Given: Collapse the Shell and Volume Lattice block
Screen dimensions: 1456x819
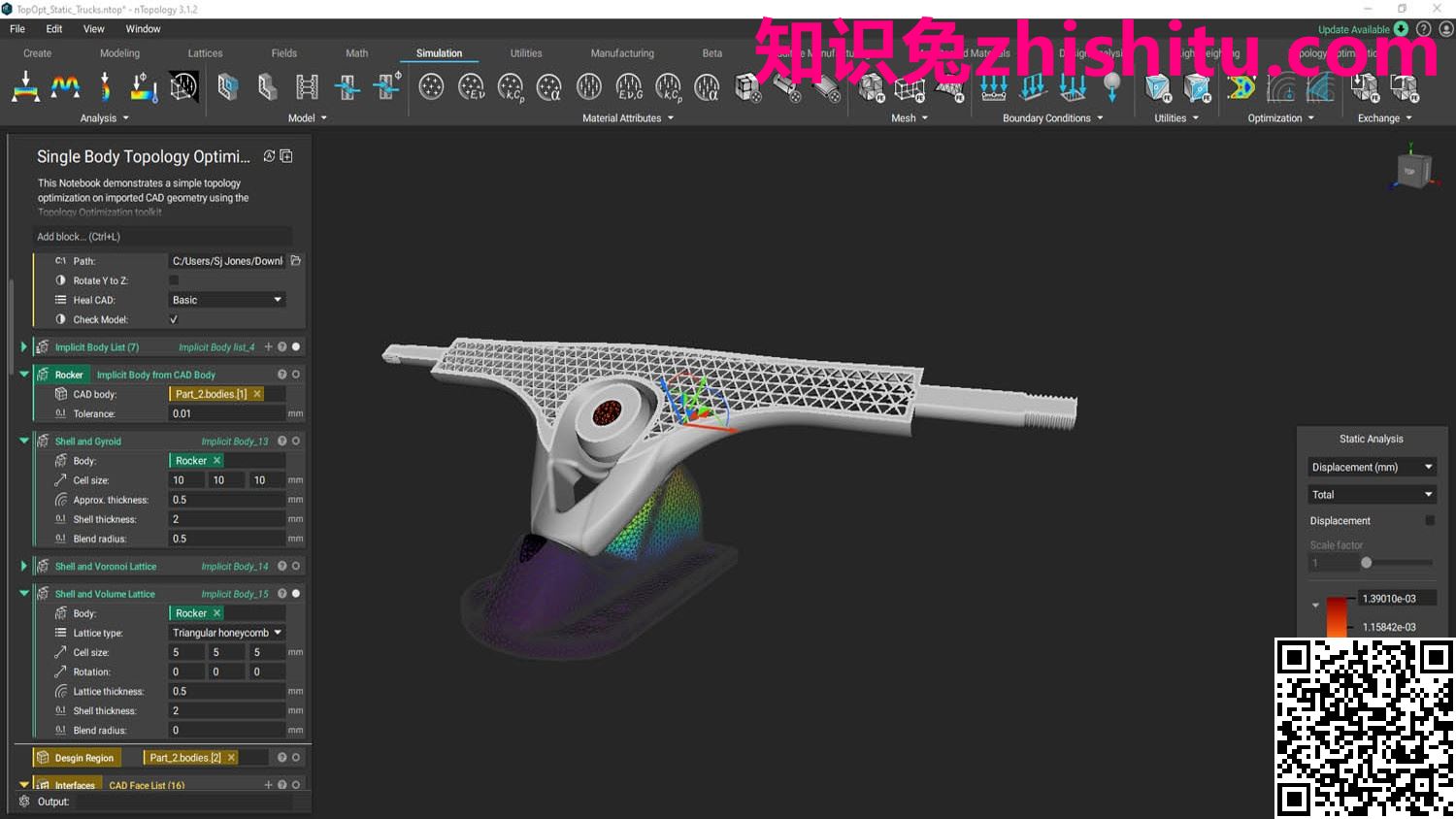Looking at the screenshot, I should tap(24, 593).
